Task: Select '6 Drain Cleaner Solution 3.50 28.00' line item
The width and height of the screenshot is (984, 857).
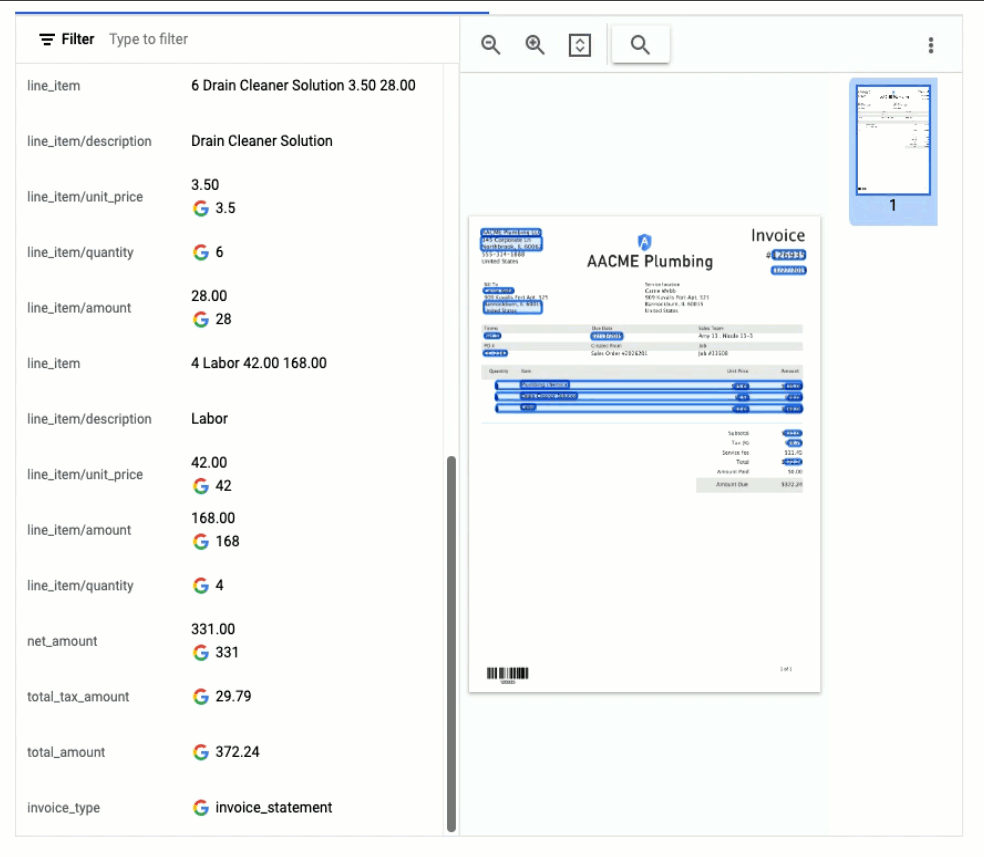Action: point(303,85)
